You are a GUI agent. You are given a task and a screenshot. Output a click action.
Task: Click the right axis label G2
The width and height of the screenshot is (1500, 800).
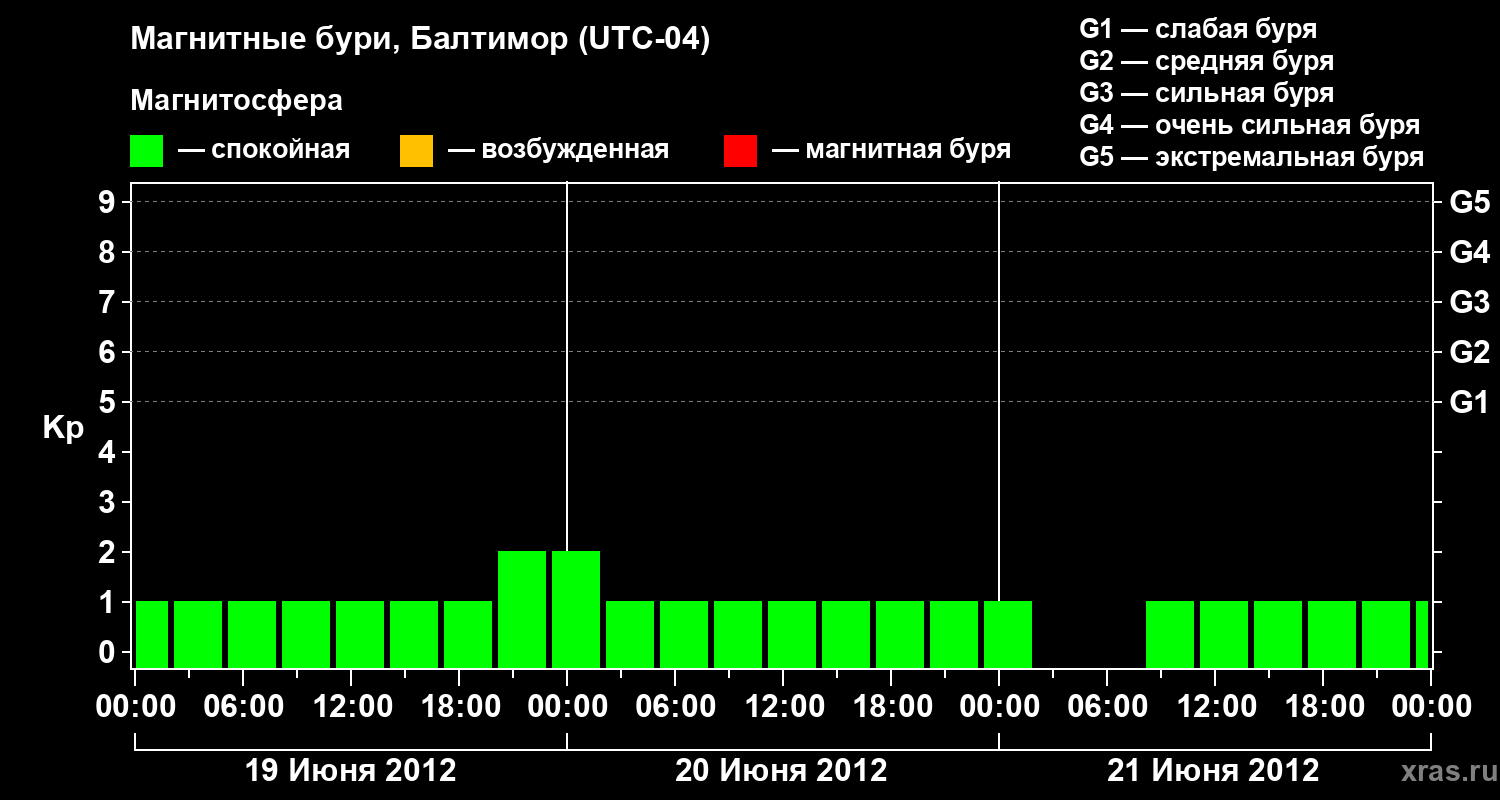click(x=1470, y=352)
